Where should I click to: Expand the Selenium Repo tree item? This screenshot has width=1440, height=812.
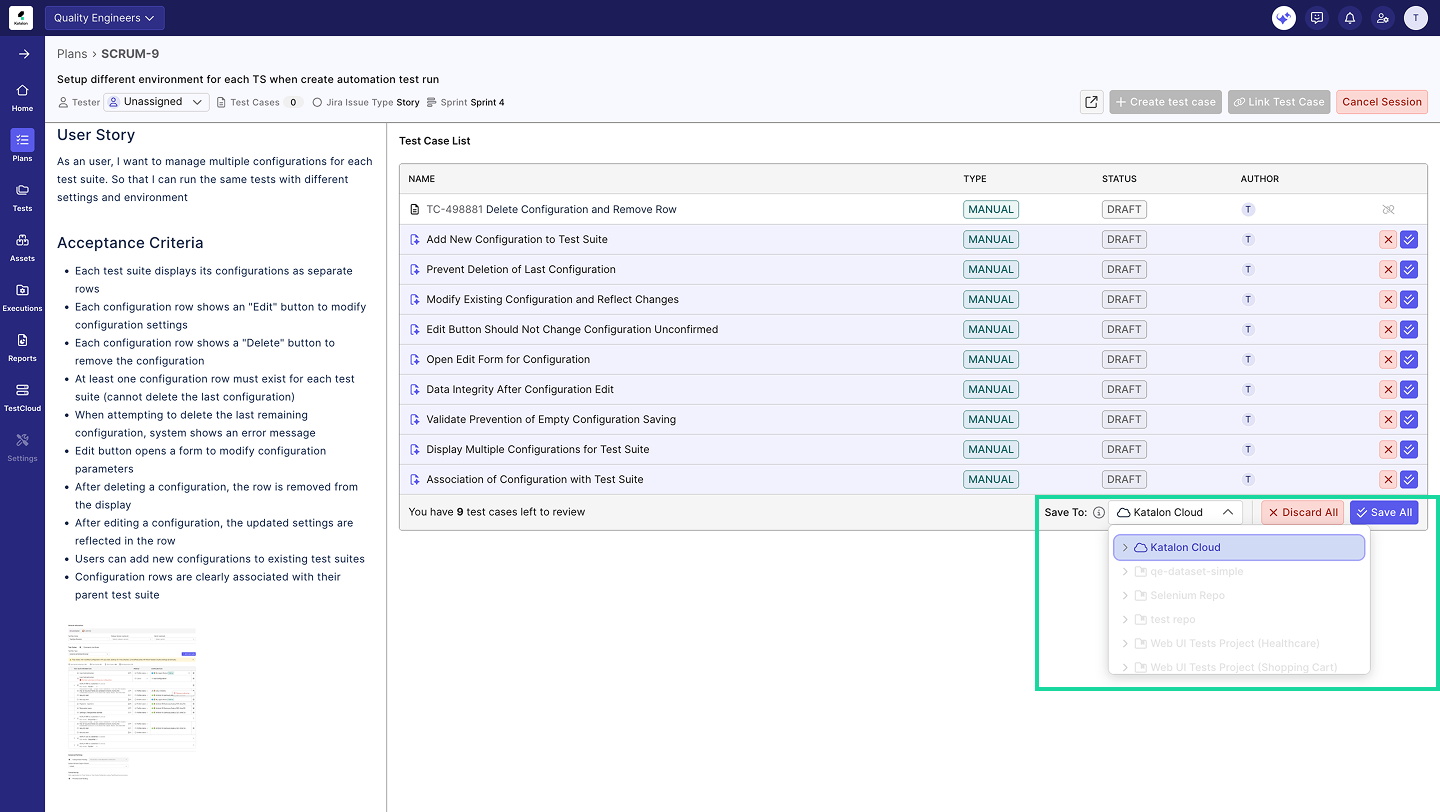pos(1124,595)
